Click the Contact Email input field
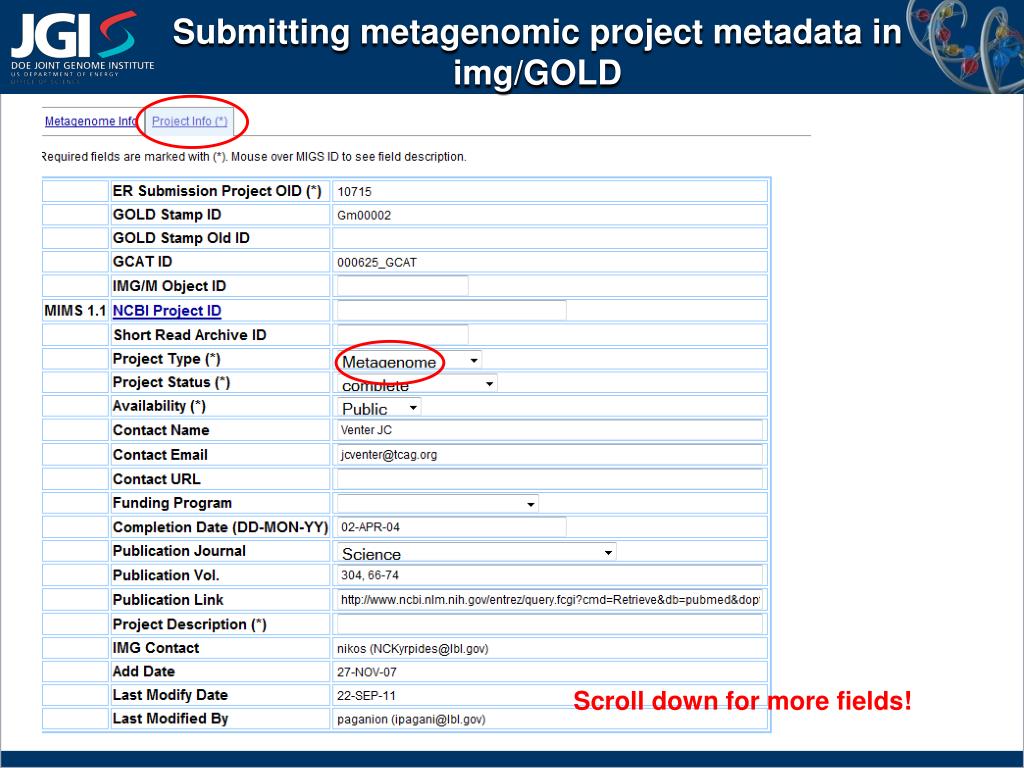The image size is (1024, 768). [x=550, y=455]
